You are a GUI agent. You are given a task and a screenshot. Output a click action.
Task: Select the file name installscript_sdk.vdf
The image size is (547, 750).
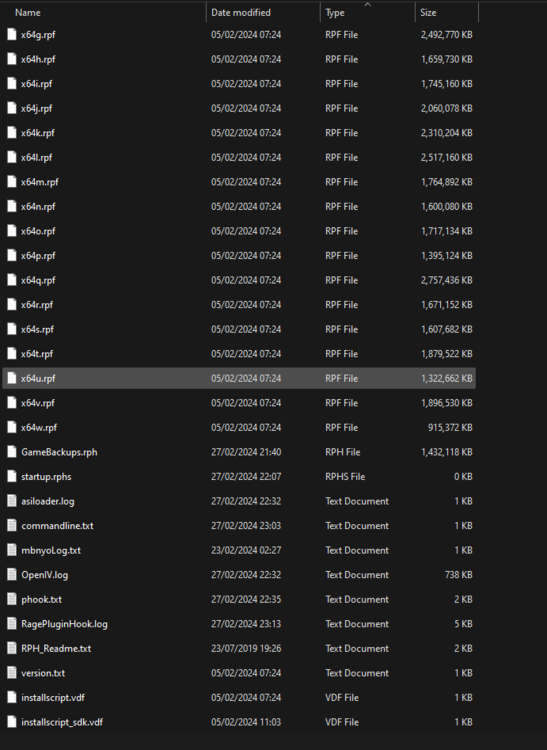coord(62,722)
